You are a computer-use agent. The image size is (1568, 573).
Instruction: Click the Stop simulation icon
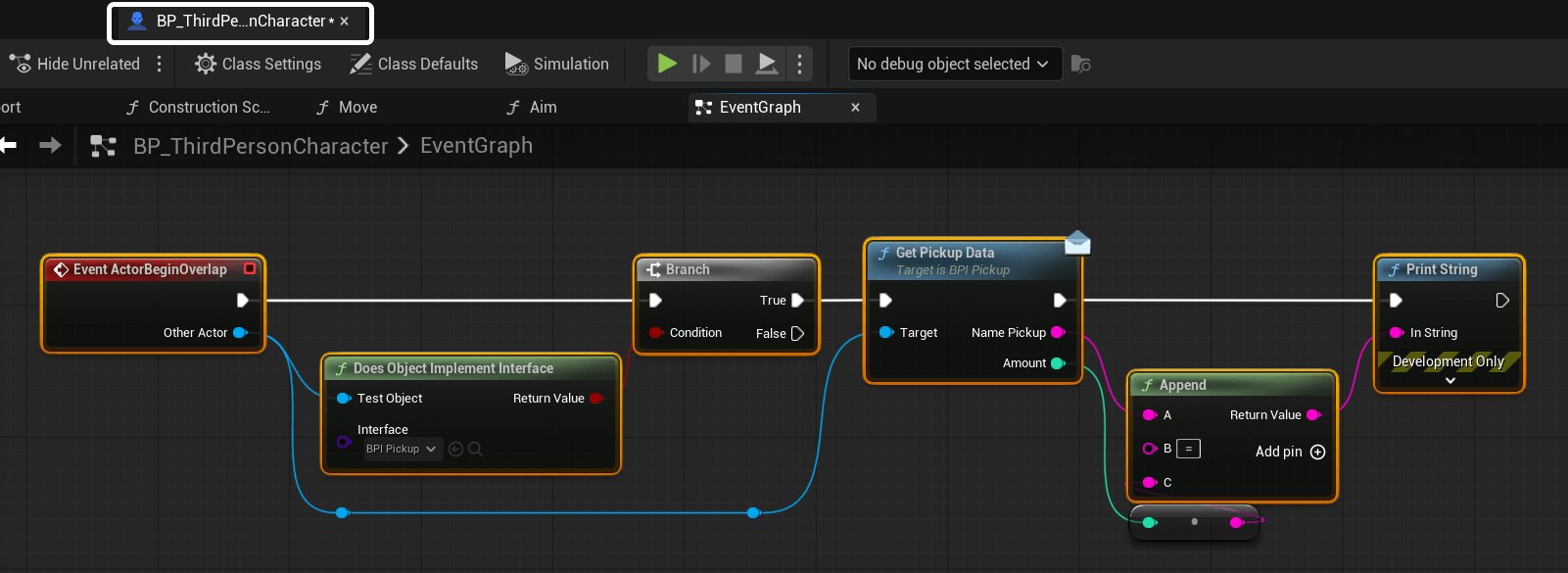point(733,64)
